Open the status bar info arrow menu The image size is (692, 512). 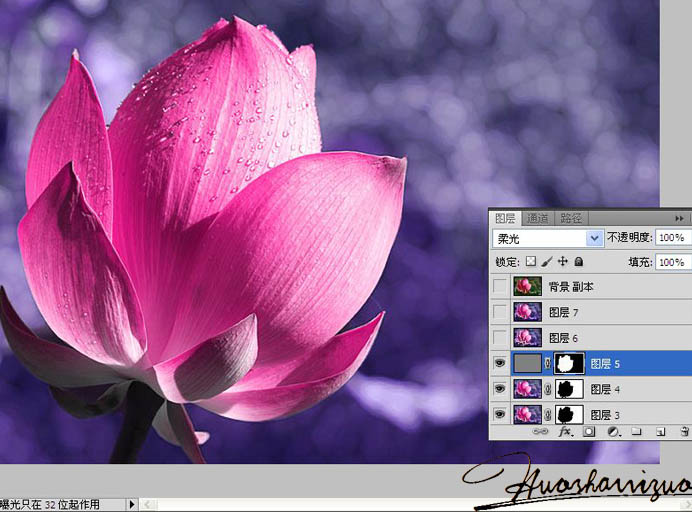pyautogui.click(x=132, y=505)
